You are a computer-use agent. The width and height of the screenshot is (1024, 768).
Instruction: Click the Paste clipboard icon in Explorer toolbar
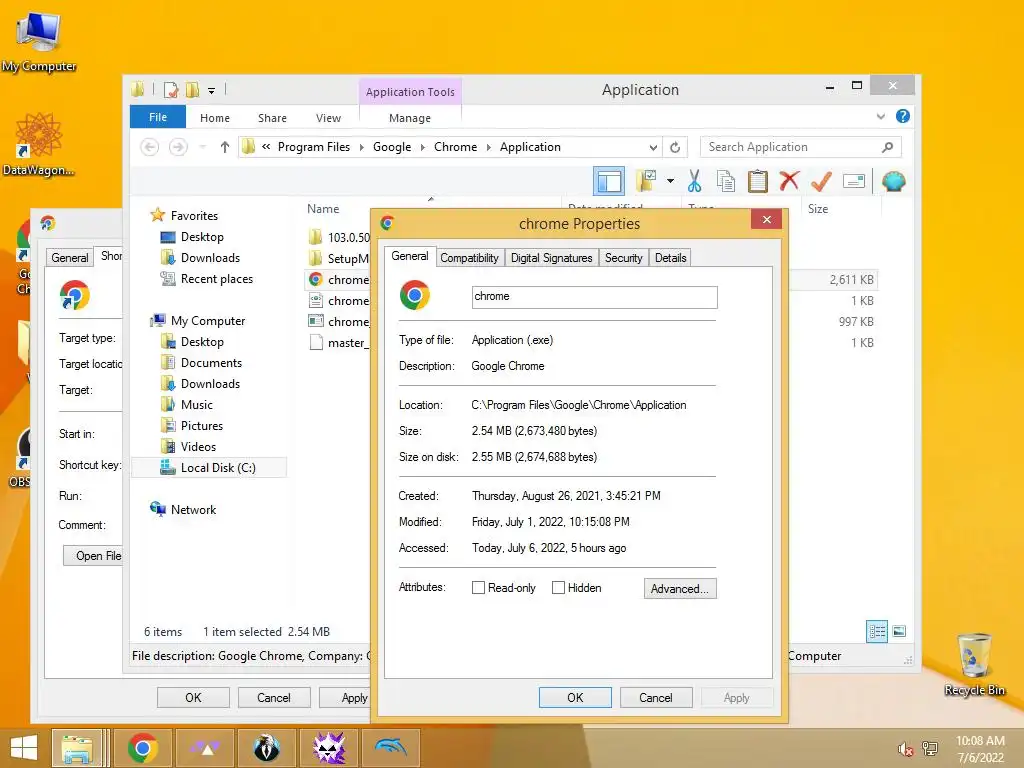[x=758, y=181]
